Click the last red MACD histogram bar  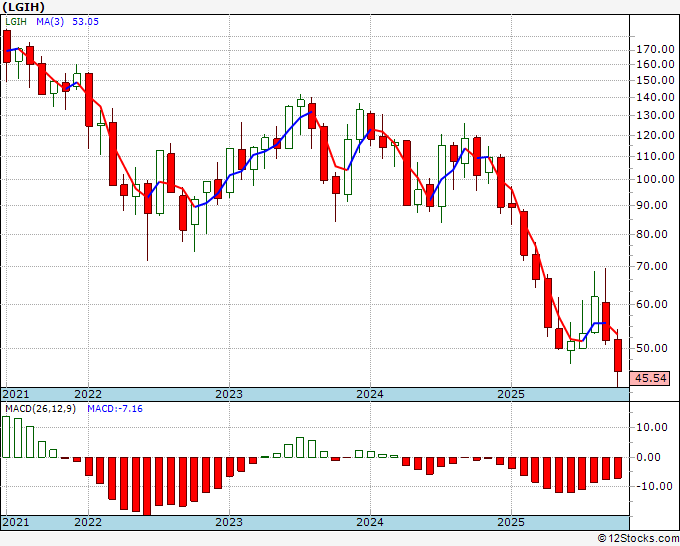(x=618, y=468)
